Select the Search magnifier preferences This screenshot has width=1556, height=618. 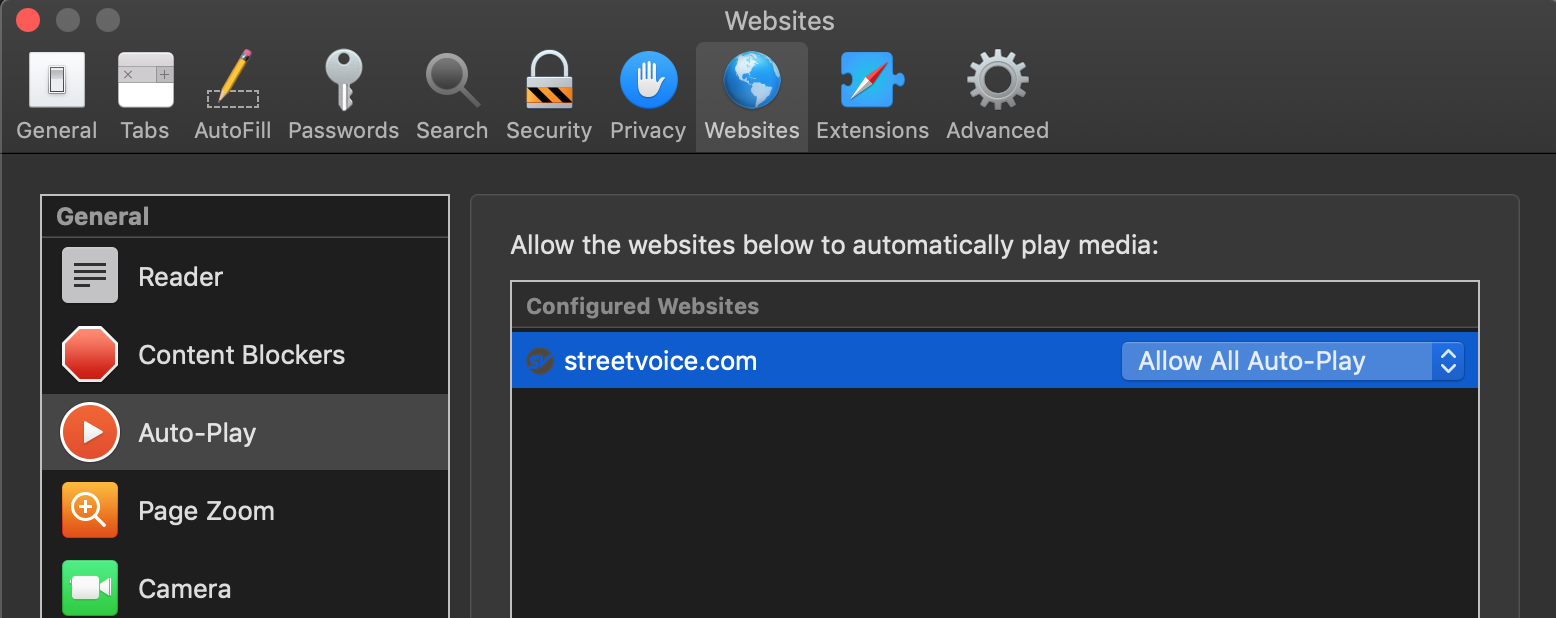[x=452, y=96]
